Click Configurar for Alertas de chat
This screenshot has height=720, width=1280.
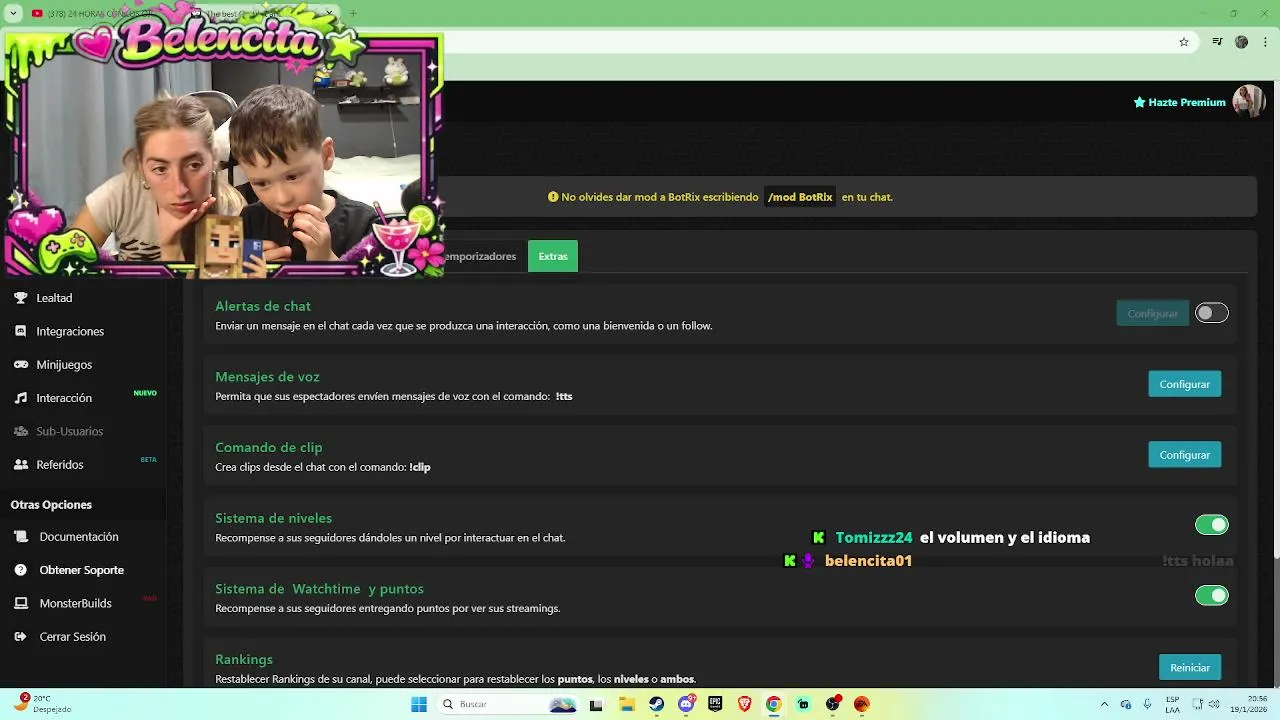1152,313
